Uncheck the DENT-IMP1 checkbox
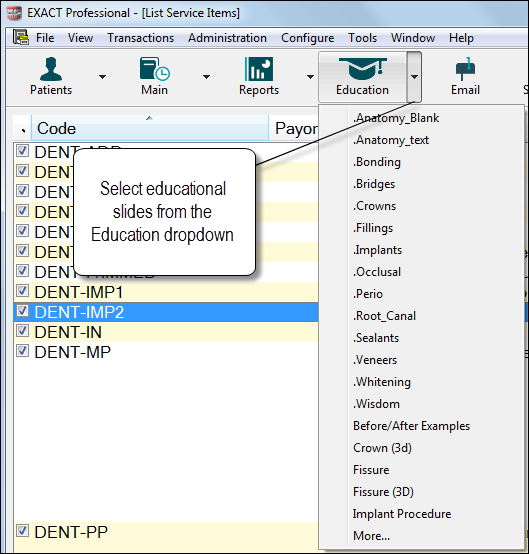This screenshot has width=529, height=554. (x=22, y=291)
